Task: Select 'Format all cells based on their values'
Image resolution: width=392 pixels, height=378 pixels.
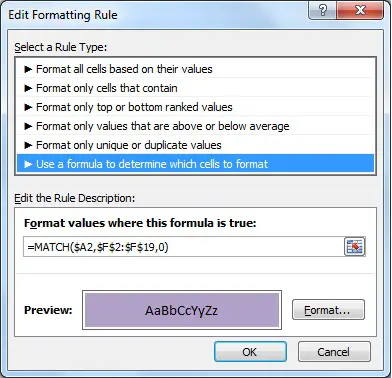Action: tap(196, 69)
